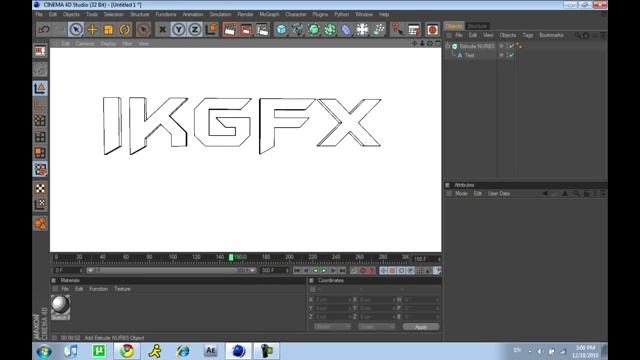Go to end of animation button
Screen dimensions: 640x360
click(342, 270)
